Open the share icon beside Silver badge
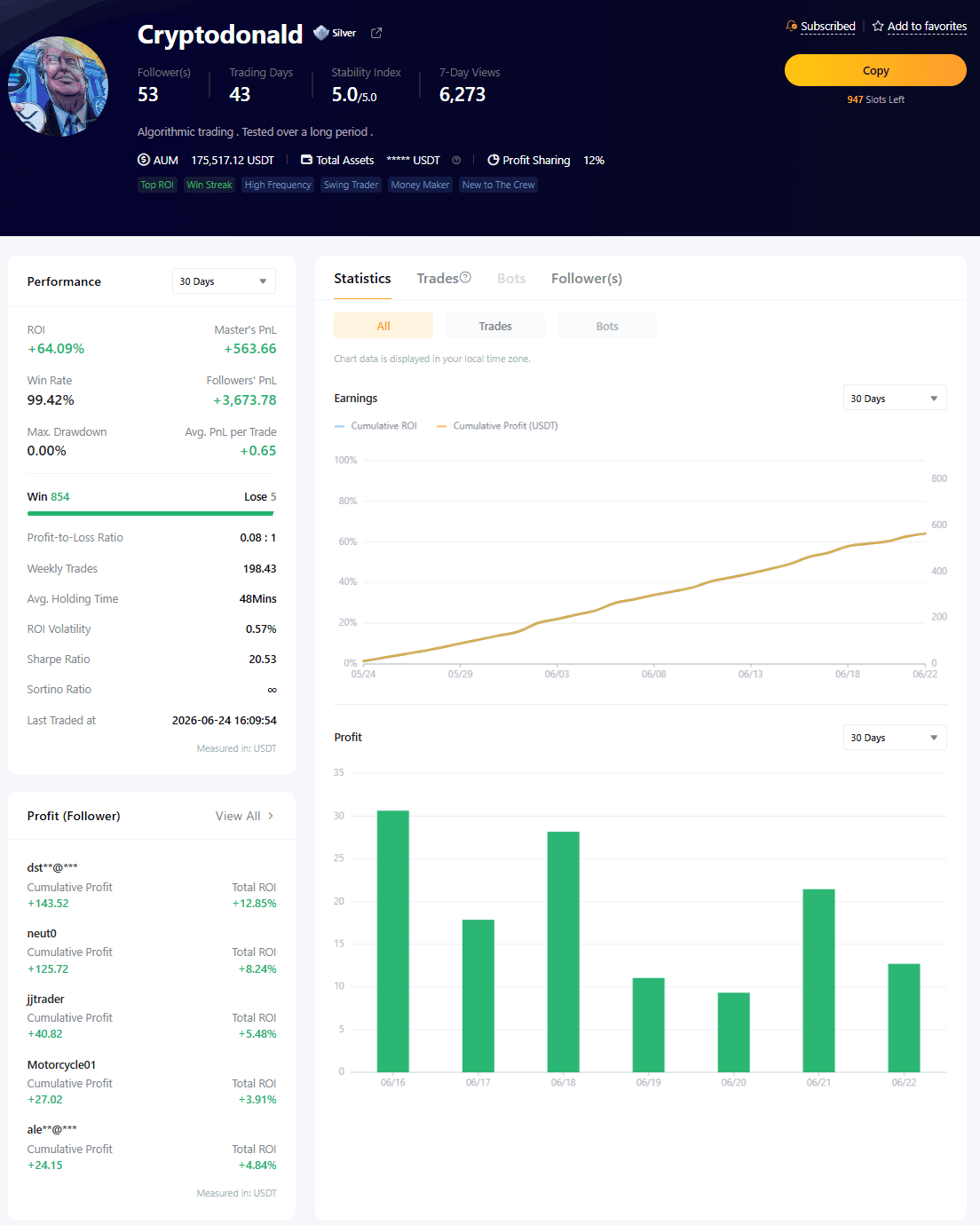Image resolution: width=980 pixels, height=1225 pixels. pos(376,33)
